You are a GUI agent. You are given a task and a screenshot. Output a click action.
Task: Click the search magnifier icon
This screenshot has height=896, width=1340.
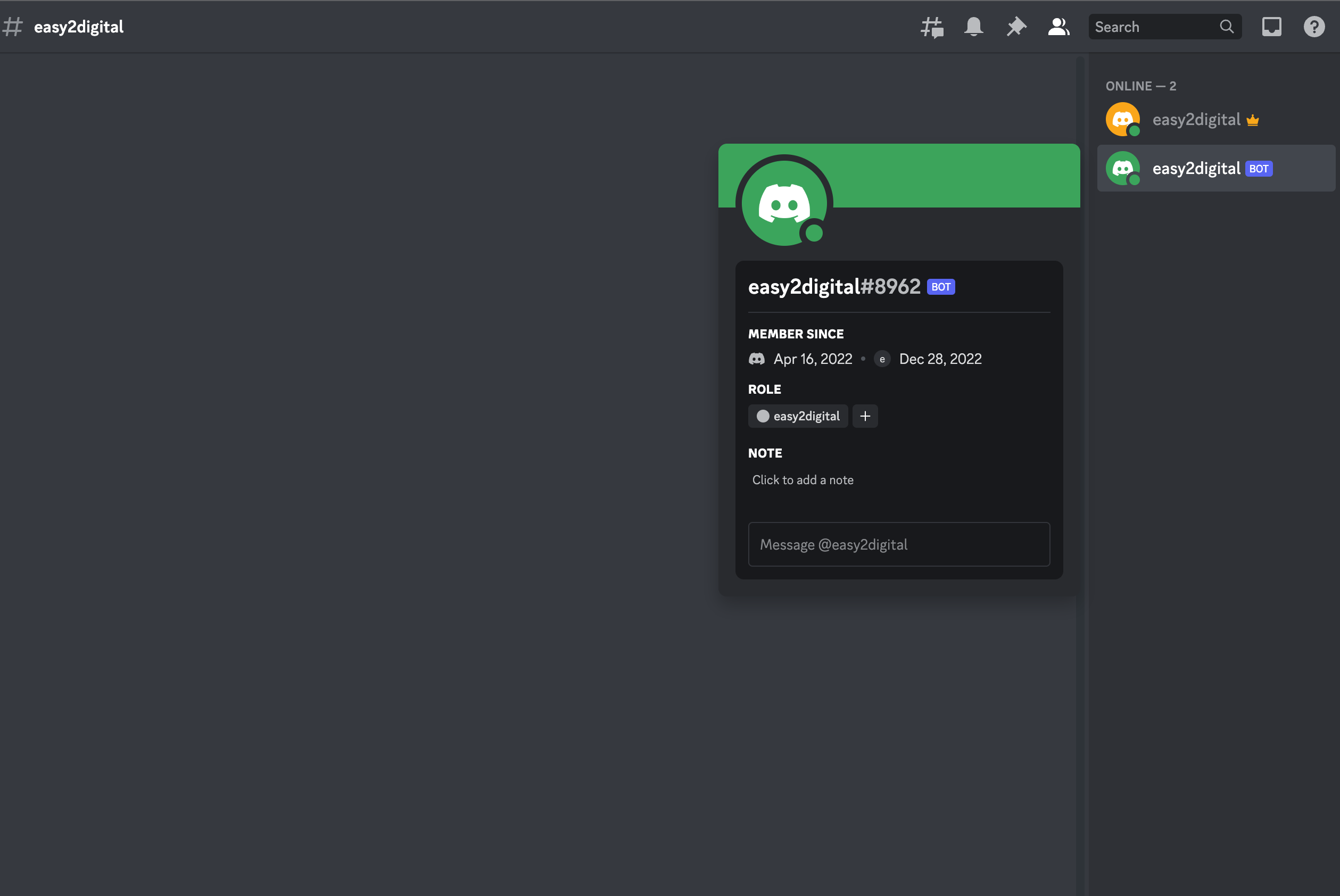(x=1226, y=27)
